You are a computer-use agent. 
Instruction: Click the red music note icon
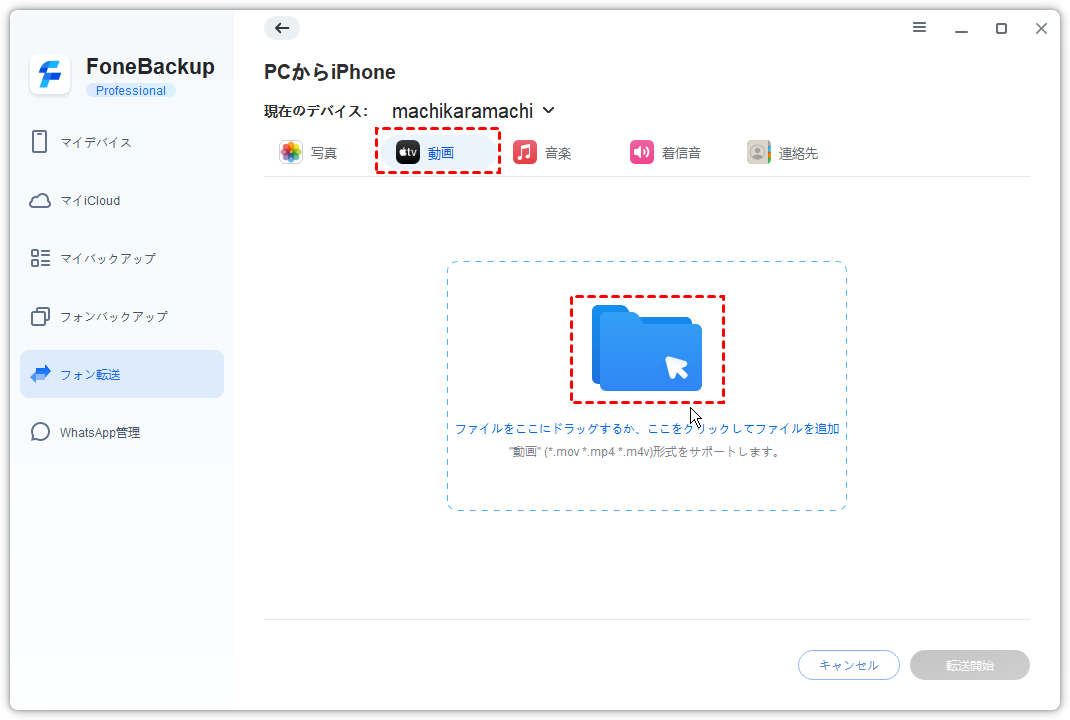pyautogui.click(x=525, y=152)
